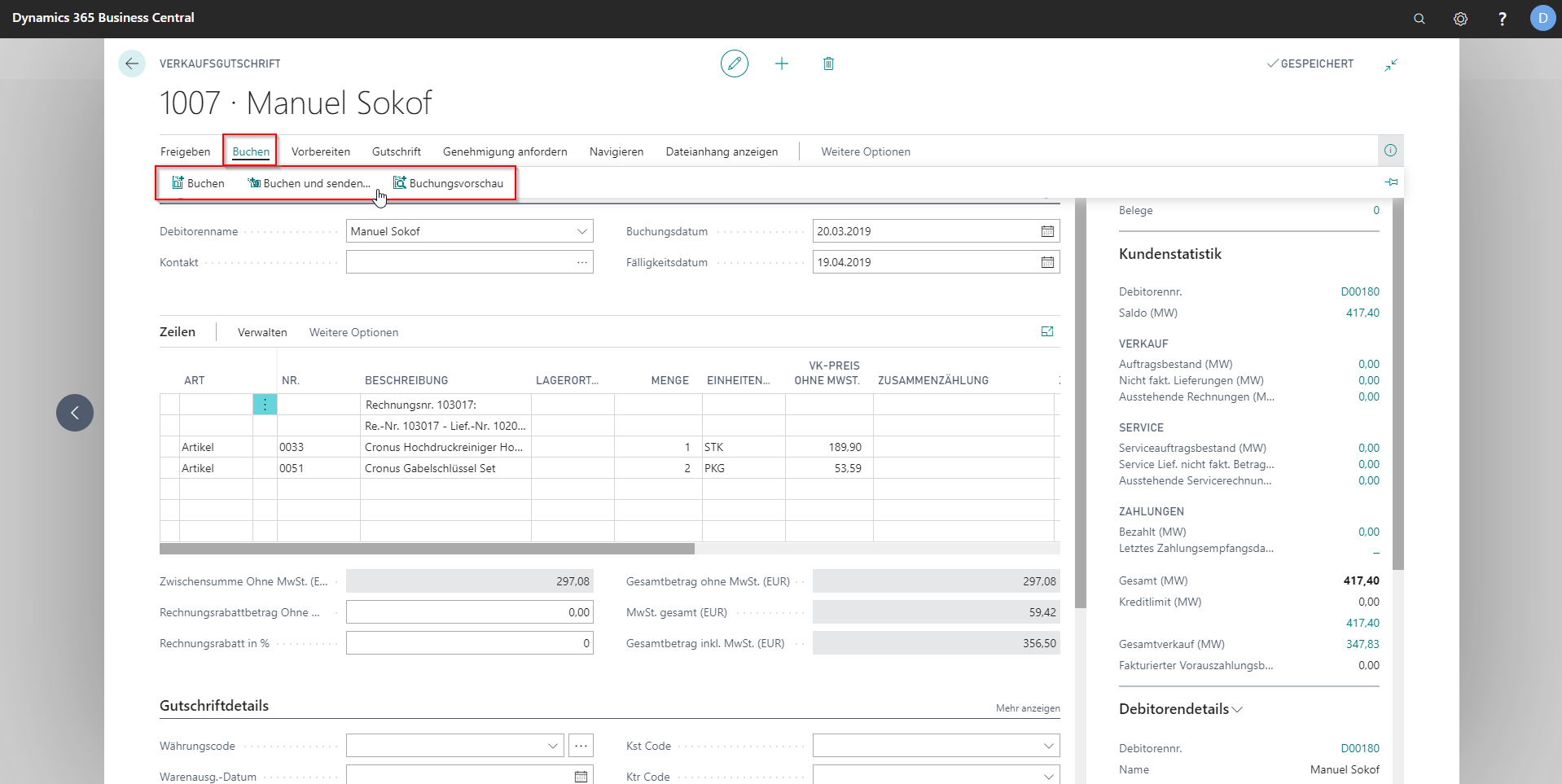The height and width of the screenshot is (784, 1562).
Task: Toggle the FactBox info icon
Action: (1390, 151)
